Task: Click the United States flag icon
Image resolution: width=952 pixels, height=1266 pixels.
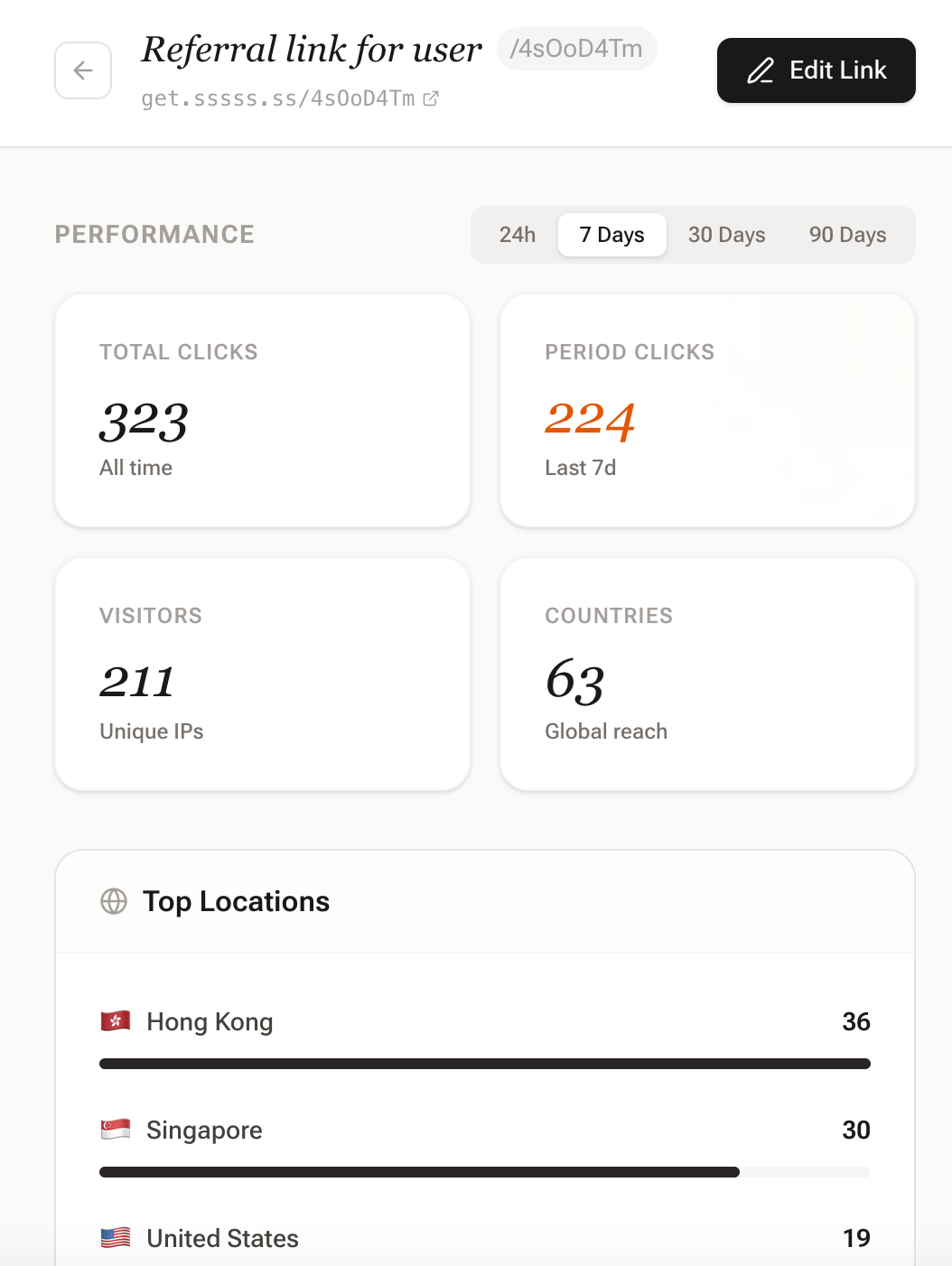Action: [116, 1238]
